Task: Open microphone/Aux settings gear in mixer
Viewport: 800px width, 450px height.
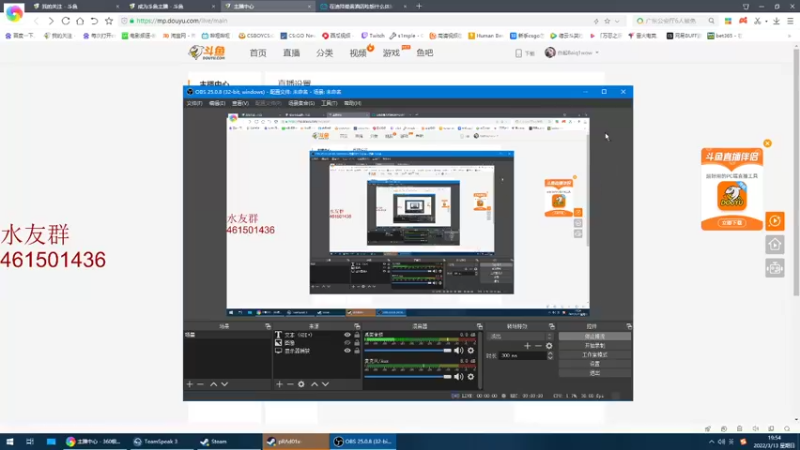Action: click(471, 377)
